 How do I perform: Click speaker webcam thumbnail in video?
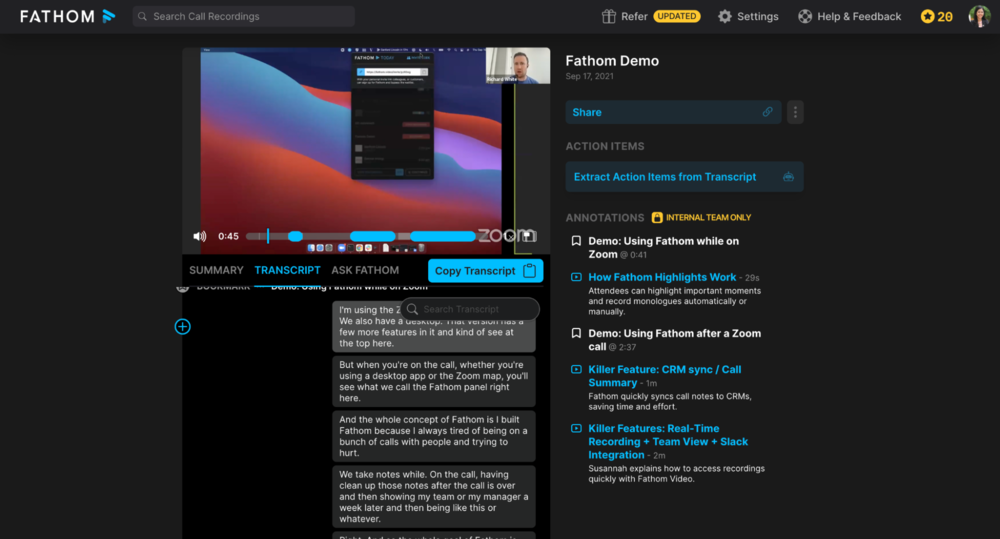[518, 66]
